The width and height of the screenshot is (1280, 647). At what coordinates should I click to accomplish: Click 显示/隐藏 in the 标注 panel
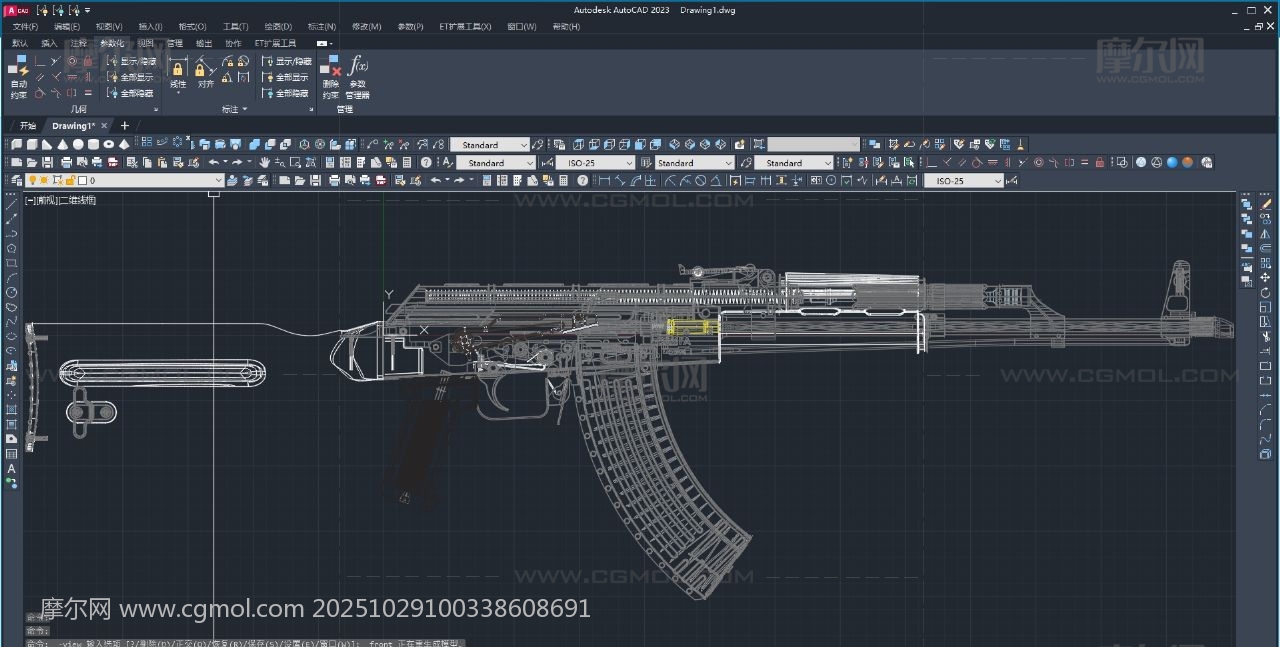click(287, 61)
